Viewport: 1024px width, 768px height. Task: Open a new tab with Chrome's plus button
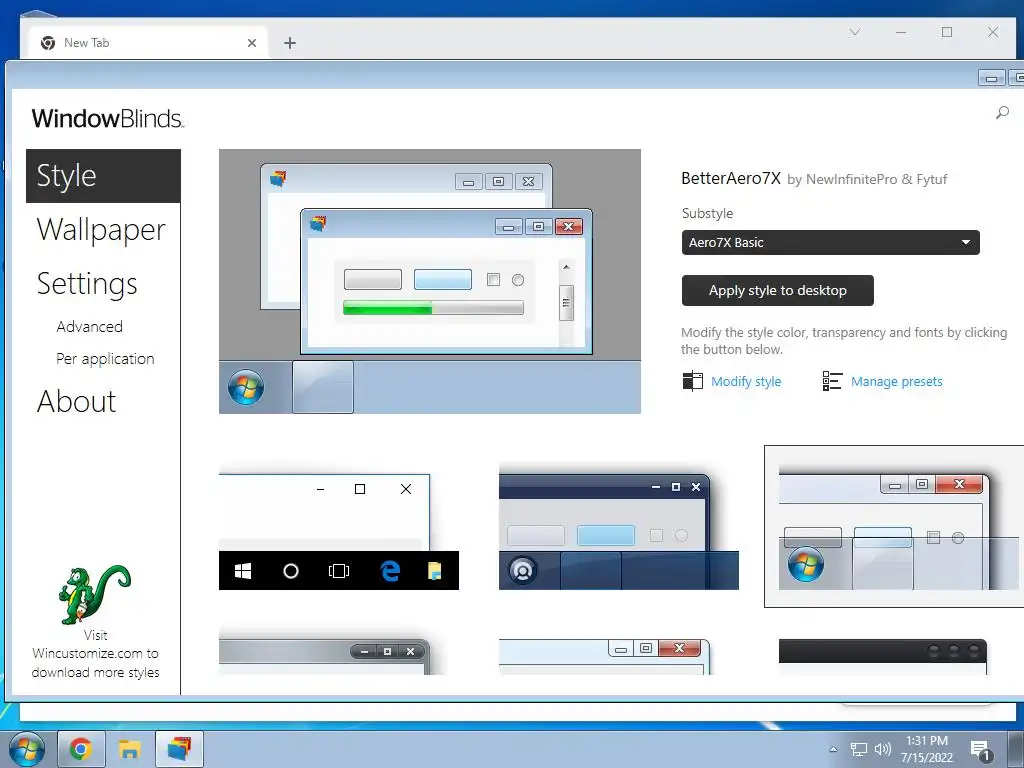(290, 43)
